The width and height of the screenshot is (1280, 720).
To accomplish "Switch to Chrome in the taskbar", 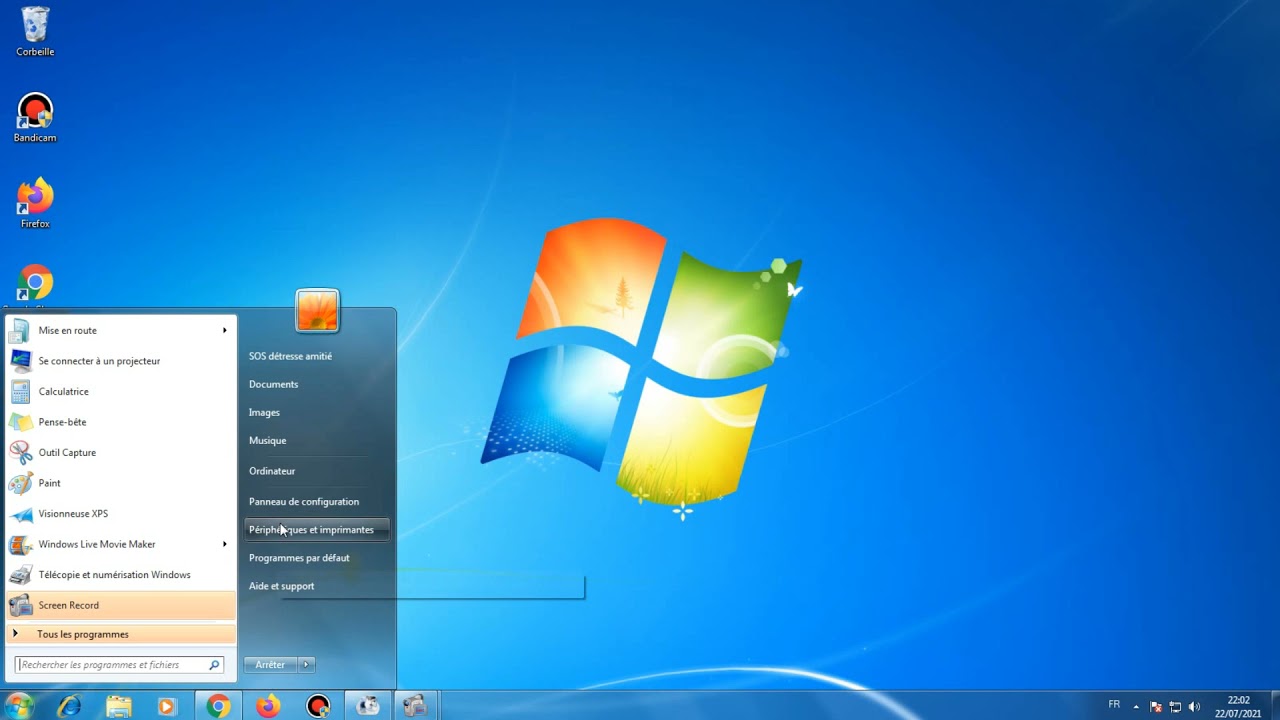I will tap(218, 706).
